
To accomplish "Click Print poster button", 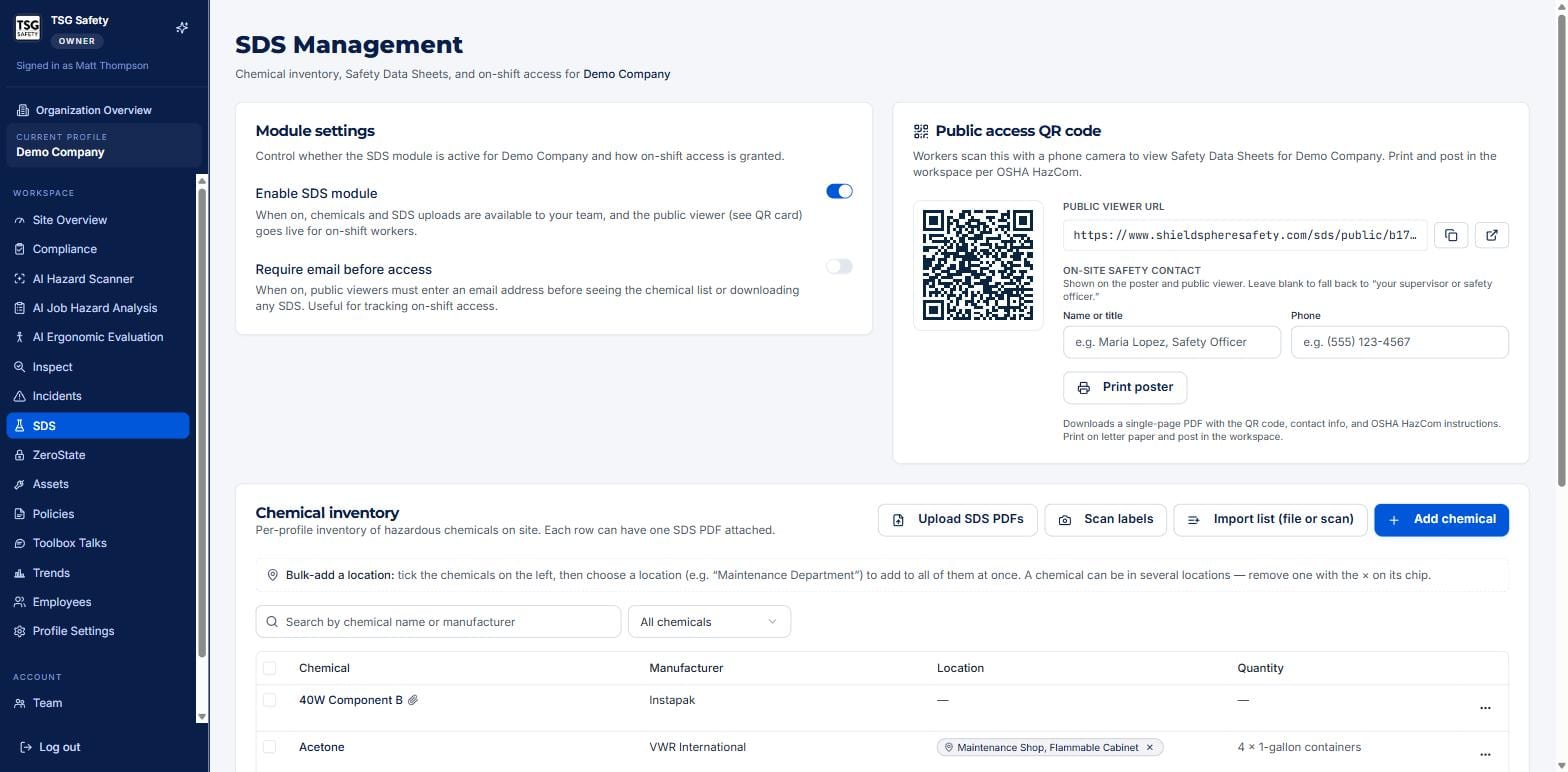I will [x=1125, y=387].
